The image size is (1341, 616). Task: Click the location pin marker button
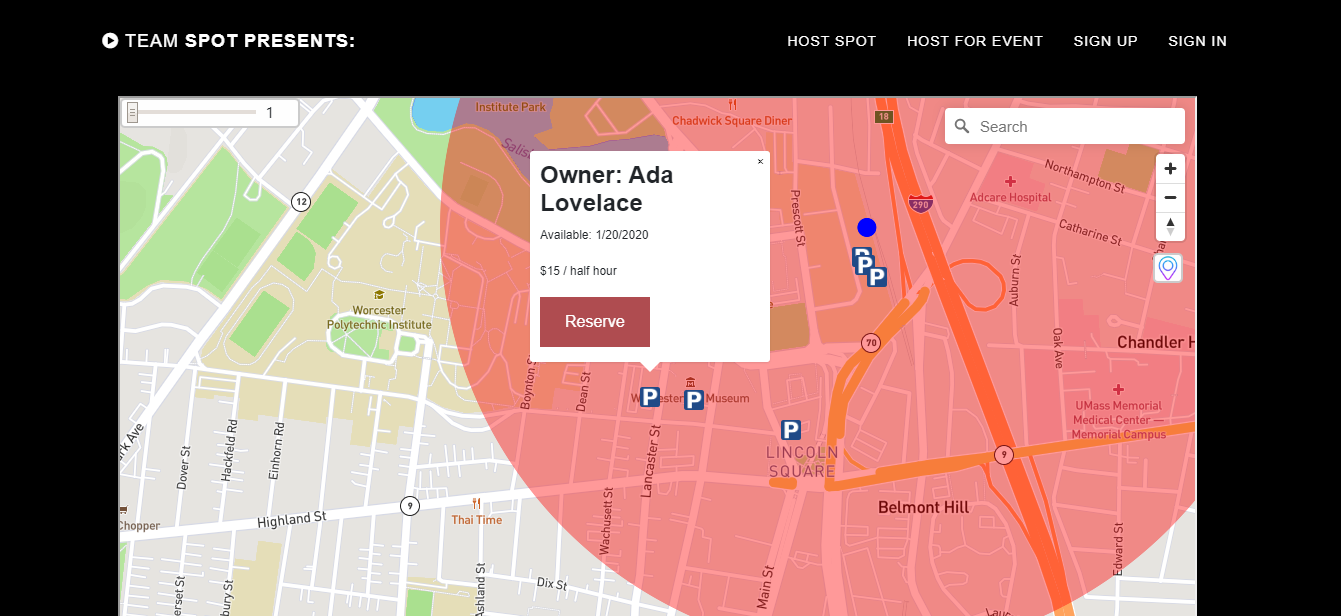pos(1168,268)
